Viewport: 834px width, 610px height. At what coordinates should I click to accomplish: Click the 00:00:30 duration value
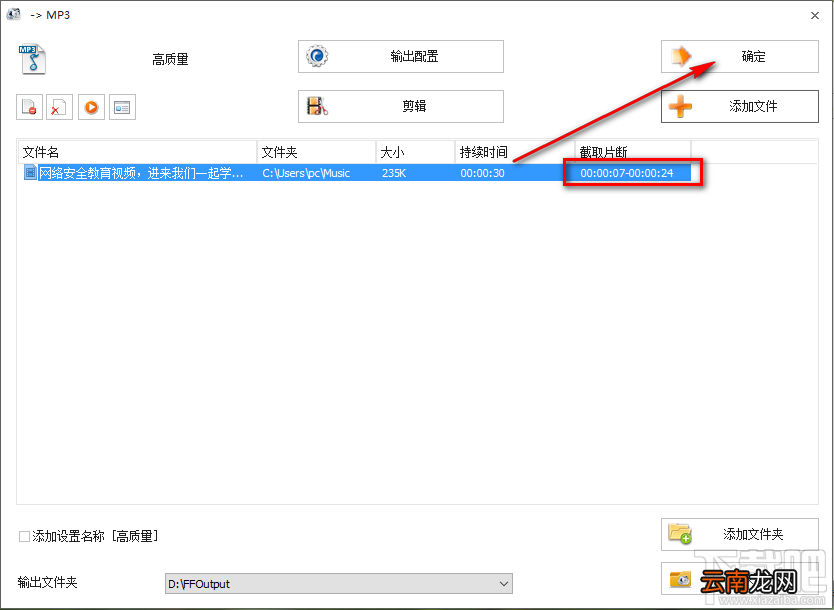click(x=482, y=173)
